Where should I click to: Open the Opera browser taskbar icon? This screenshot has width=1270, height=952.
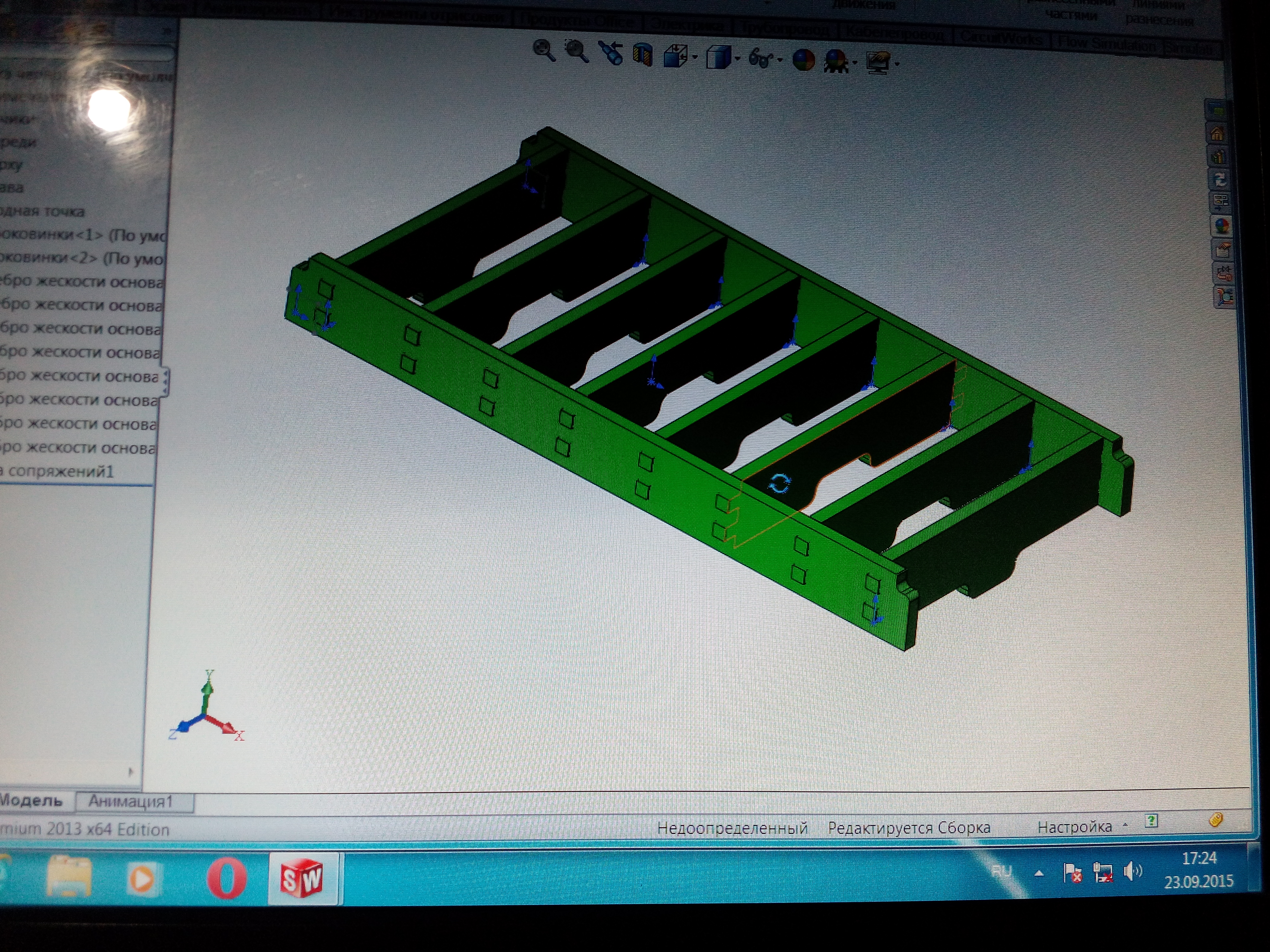click(x=227, y=878)
